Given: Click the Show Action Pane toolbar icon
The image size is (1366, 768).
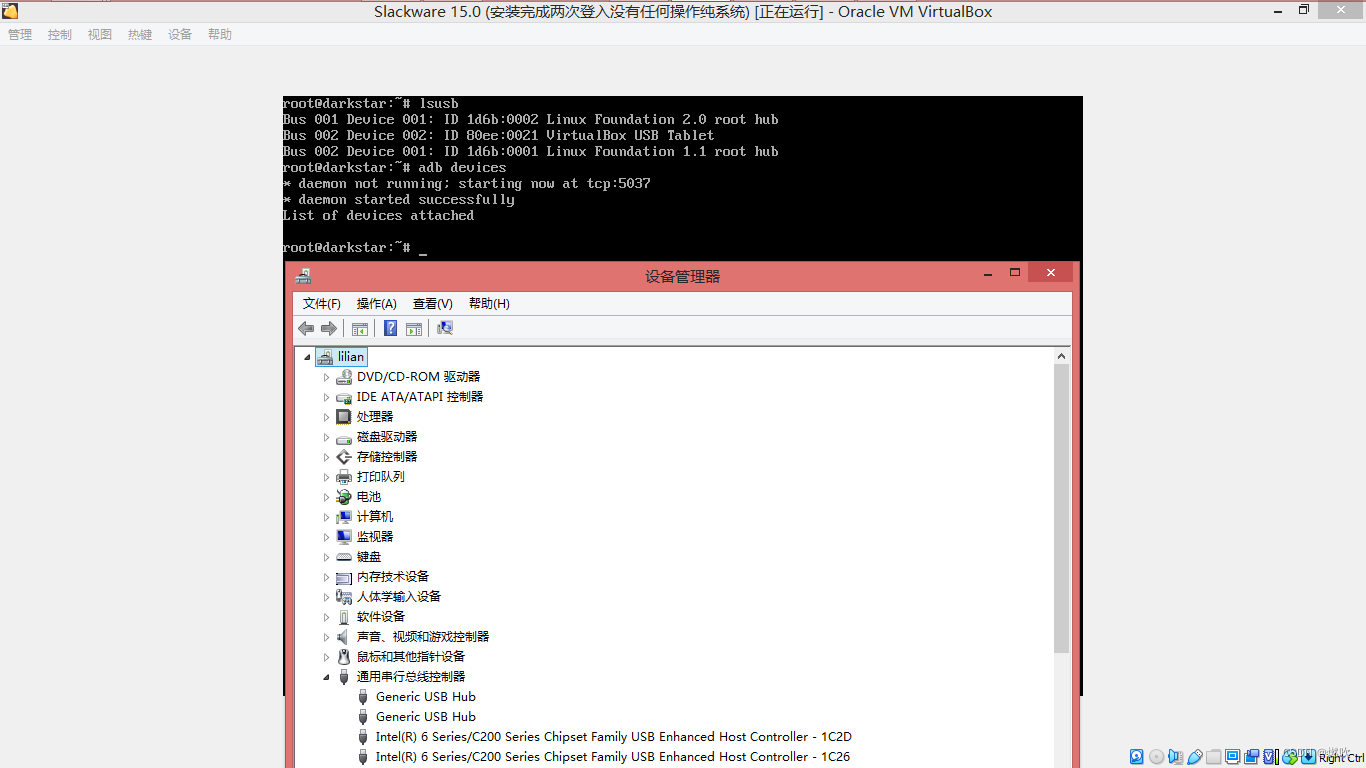Looking at the screenshot, I should click(414, 328).
